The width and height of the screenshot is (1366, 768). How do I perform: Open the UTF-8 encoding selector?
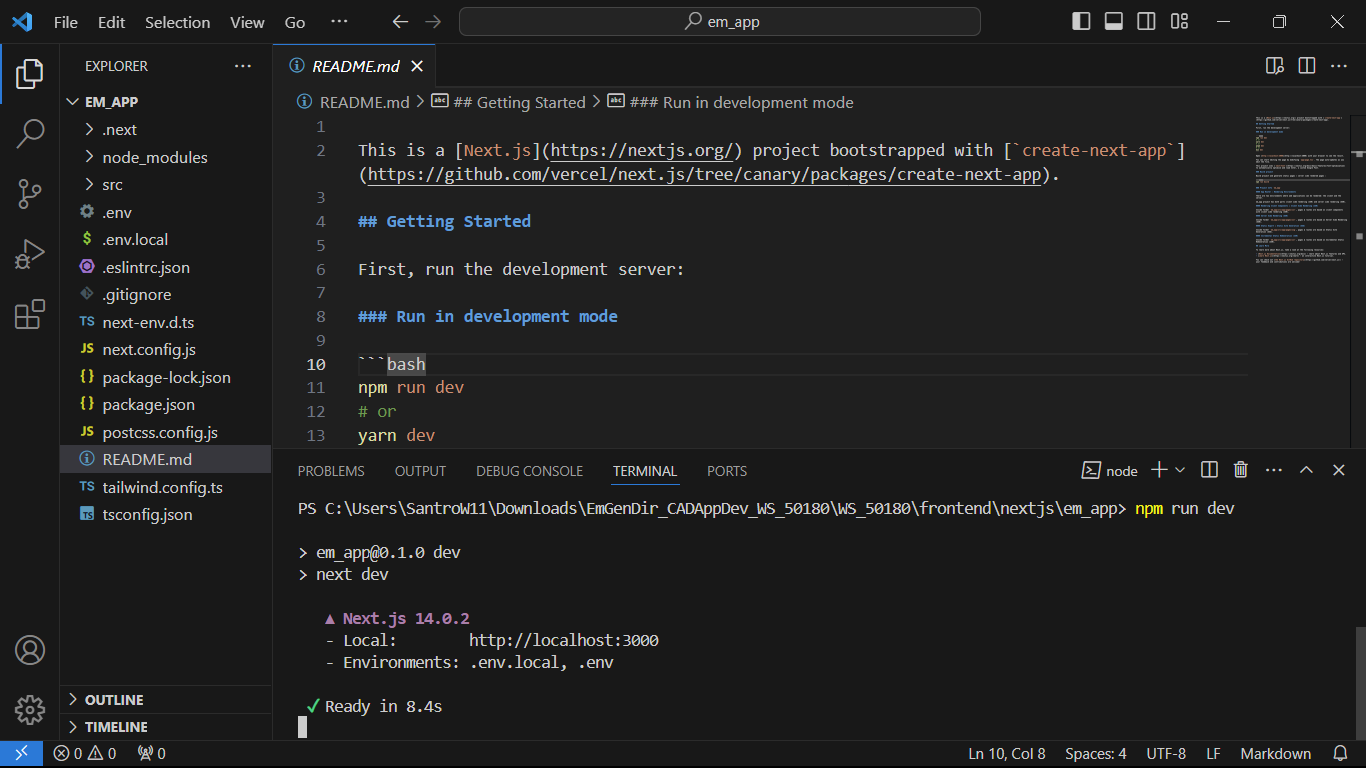coord(1166,753)
